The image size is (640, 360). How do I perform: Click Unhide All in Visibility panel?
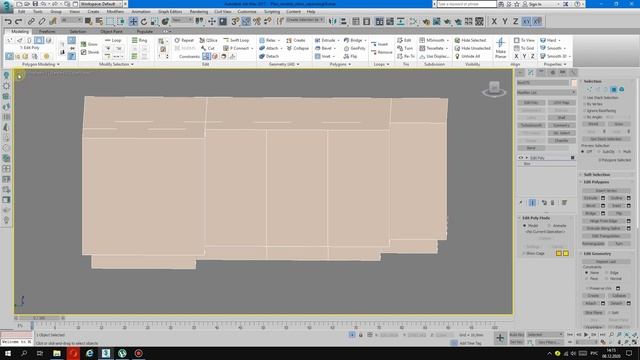467,56
